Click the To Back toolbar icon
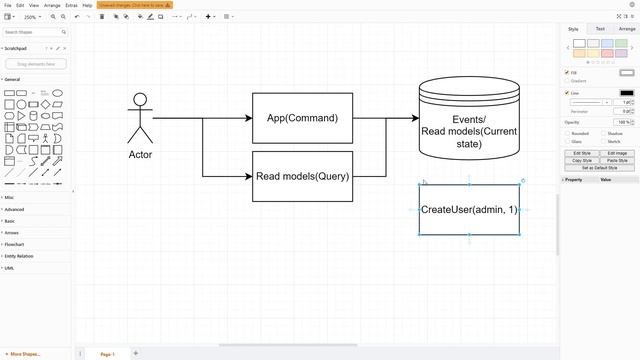Image resolution: width=640 pixels, height=360 pixels. (126, 17)
